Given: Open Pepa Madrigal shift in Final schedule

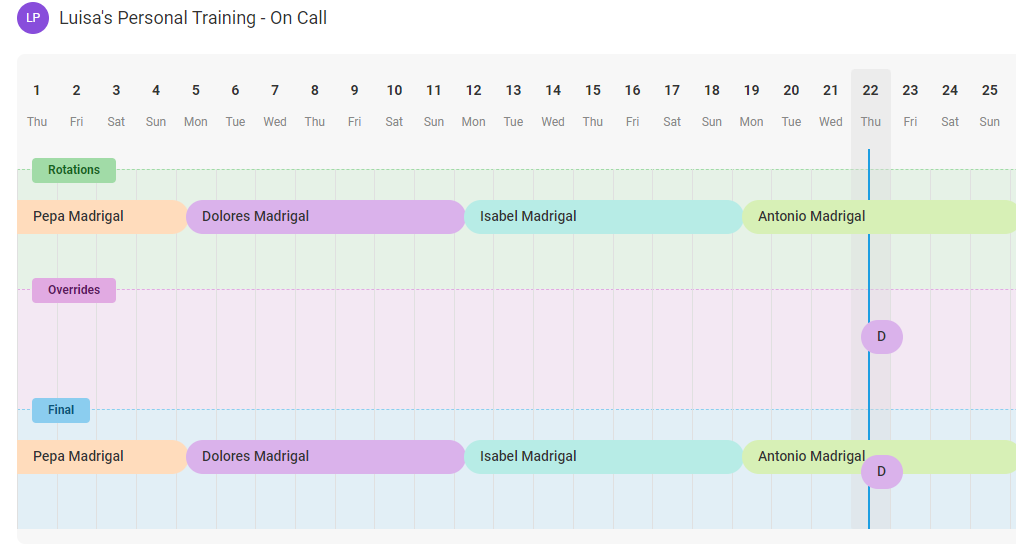Looking at the screenshot, I should (x=102, y=457).
